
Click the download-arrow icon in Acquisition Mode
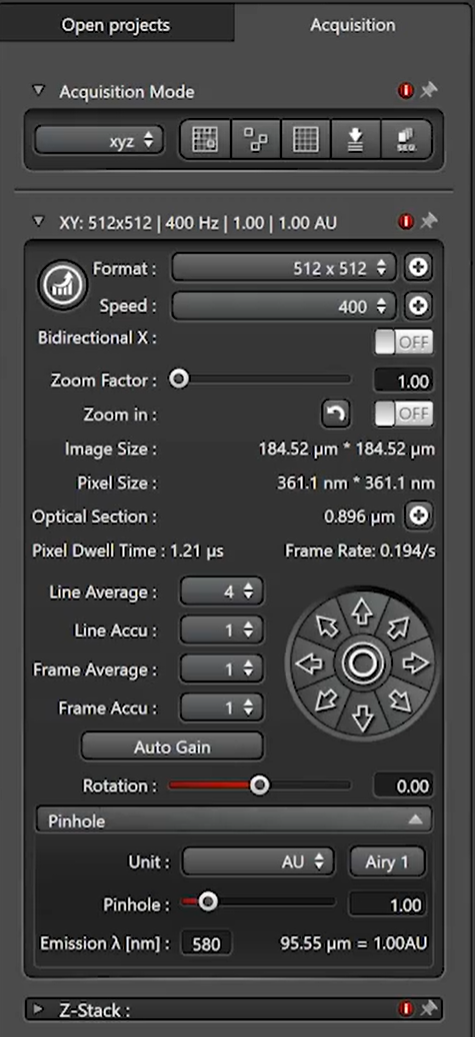pos(356,140)
